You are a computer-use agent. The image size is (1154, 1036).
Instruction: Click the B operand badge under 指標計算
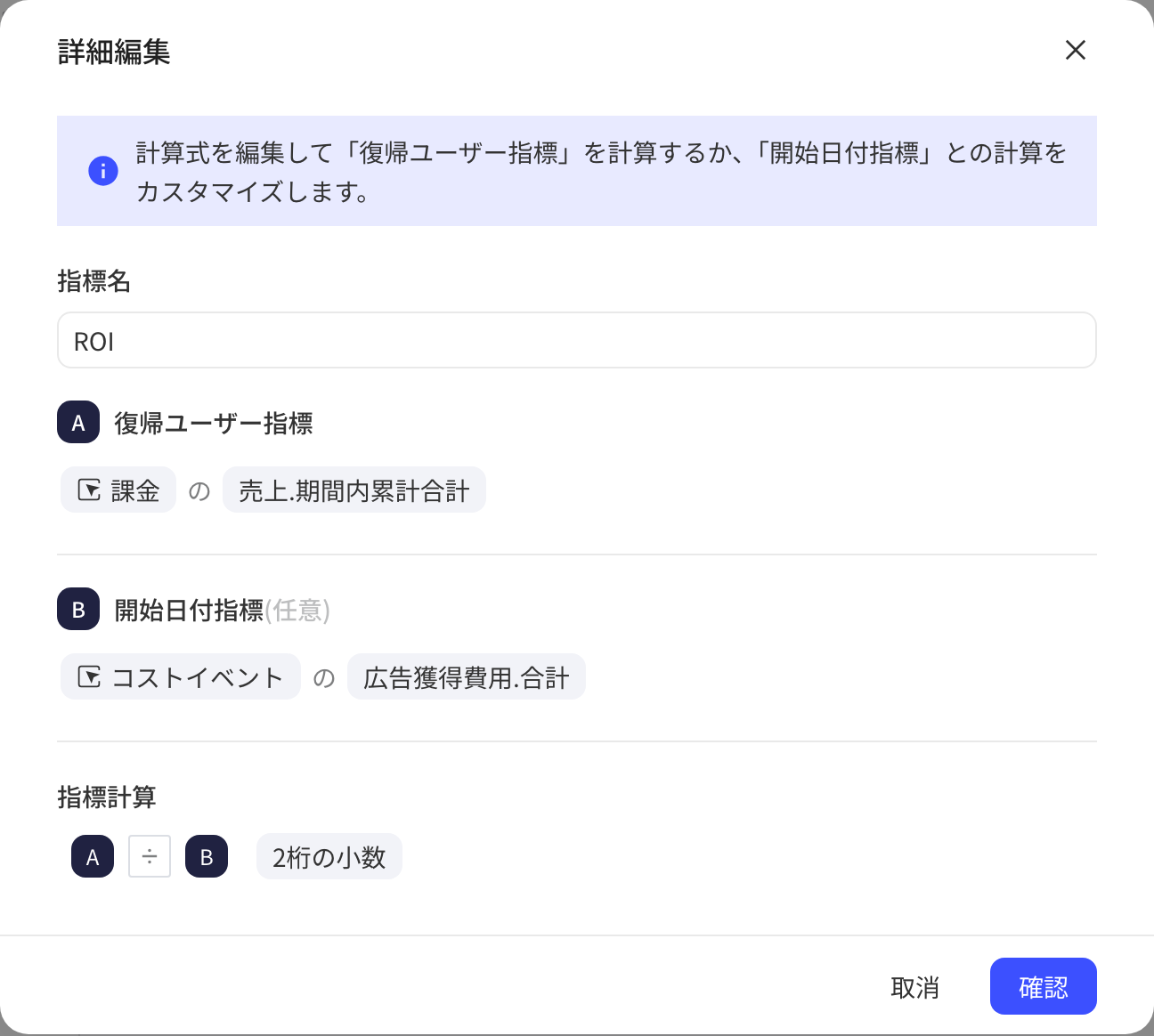pos(207,856)
